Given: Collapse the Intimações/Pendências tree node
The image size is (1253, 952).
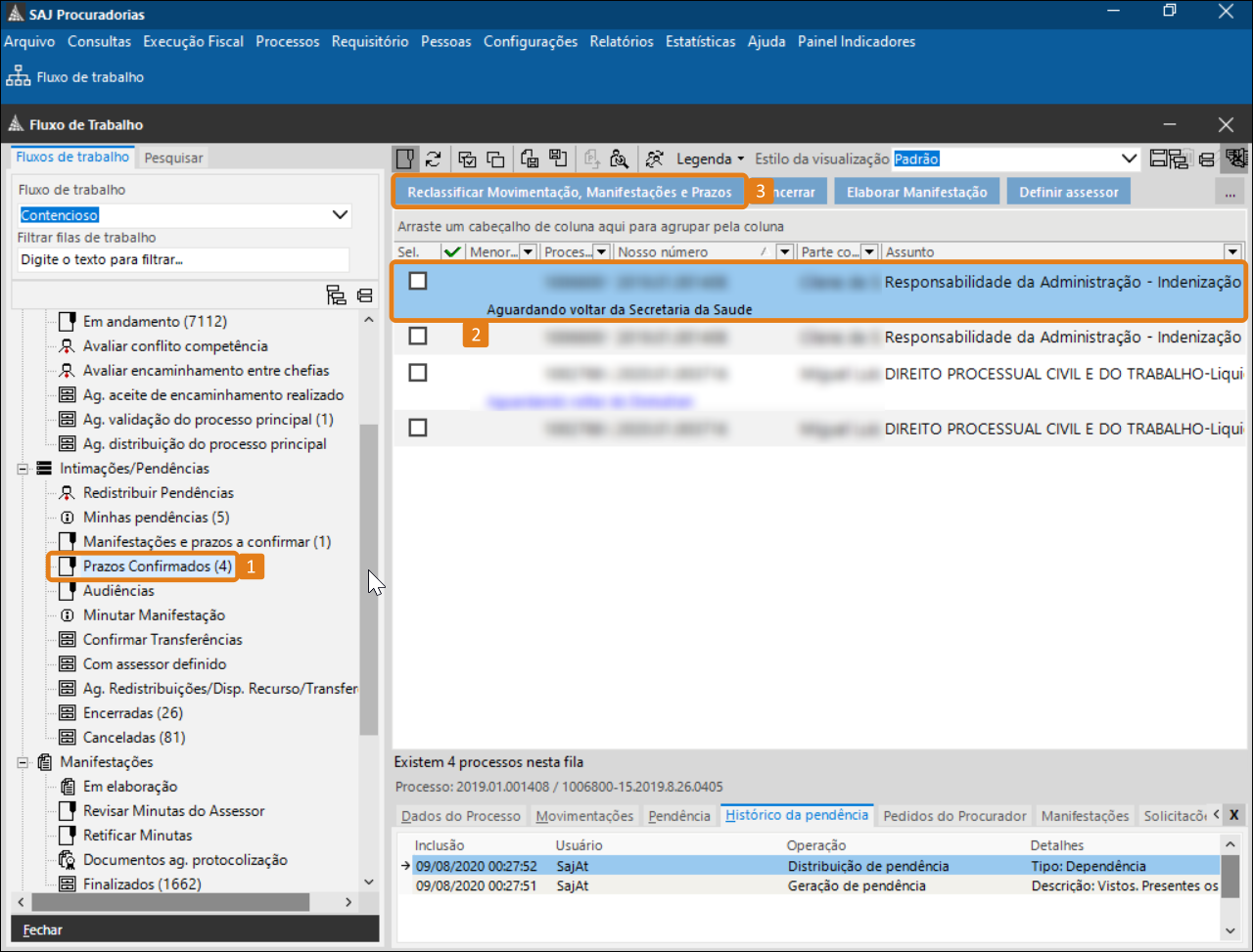Looking at the screenshot, I should coord(23,469).
